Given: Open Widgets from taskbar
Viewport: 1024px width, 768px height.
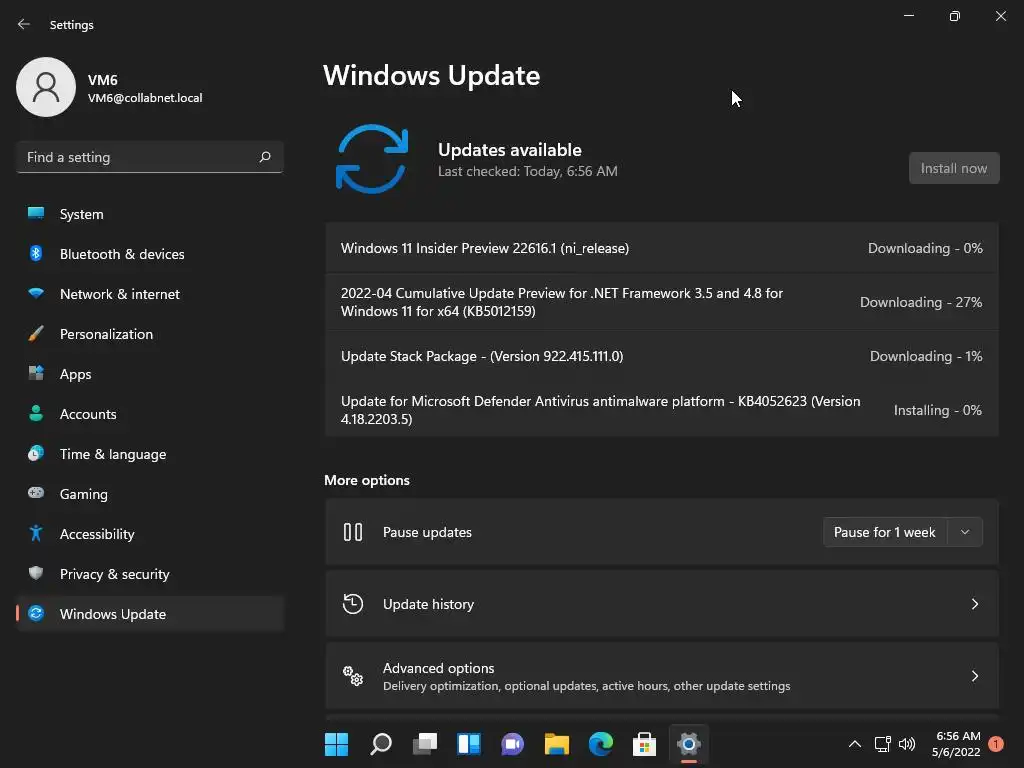Looking at the screenshot, I should 469,744.
